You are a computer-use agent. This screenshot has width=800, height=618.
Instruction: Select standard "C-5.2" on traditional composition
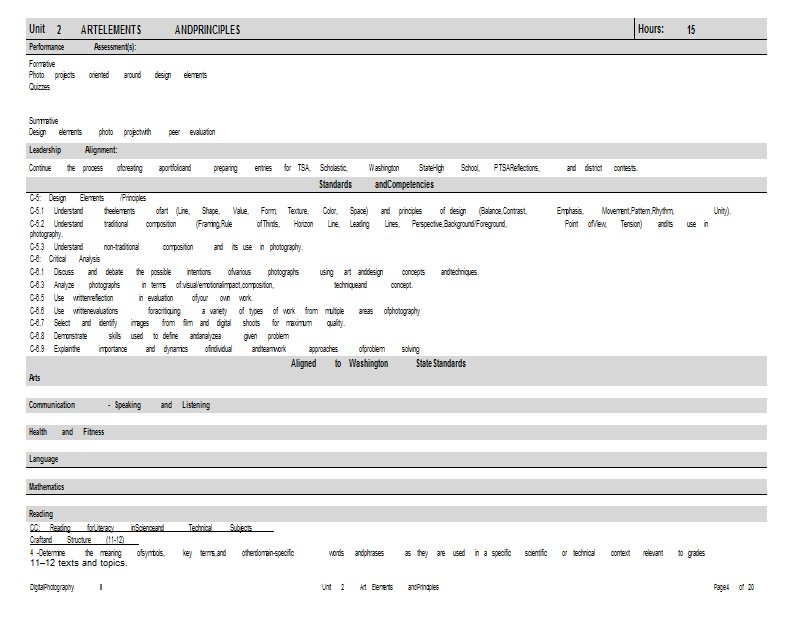pyautogui.click(x=368, y=229)
